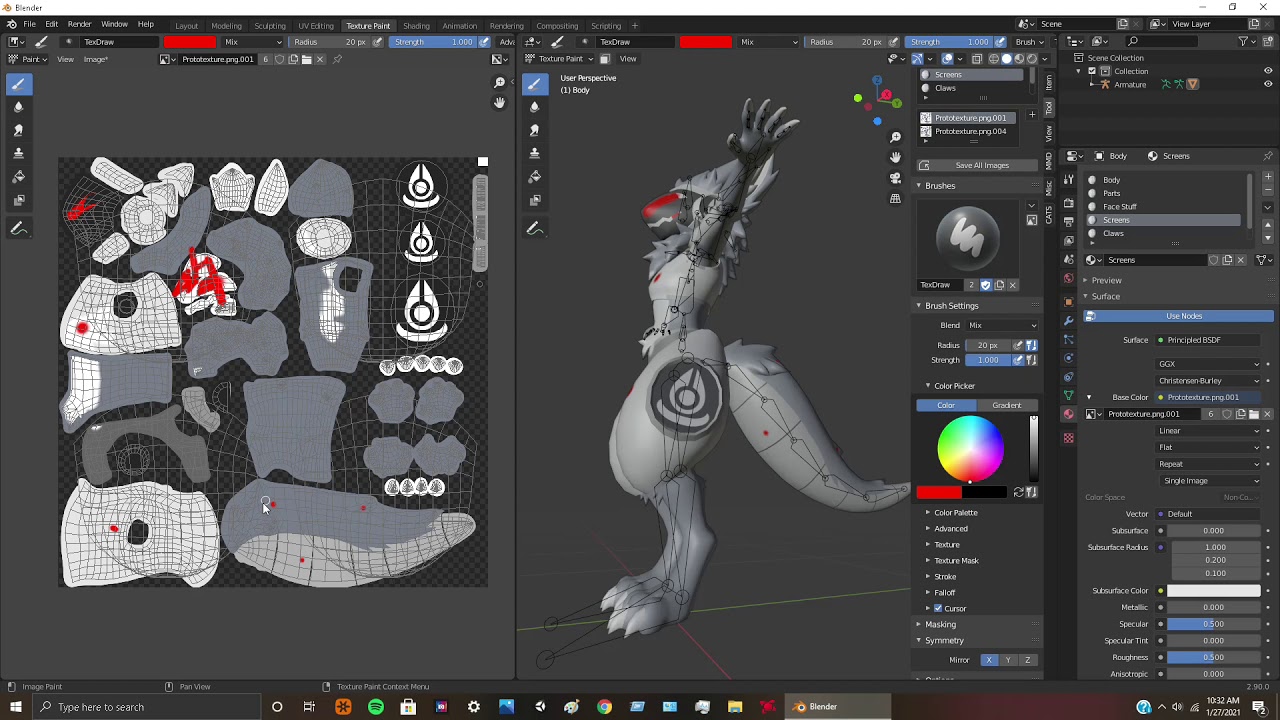Add new texture slot with plus icon
The image size is (1280, 720).
(1032, 116)
